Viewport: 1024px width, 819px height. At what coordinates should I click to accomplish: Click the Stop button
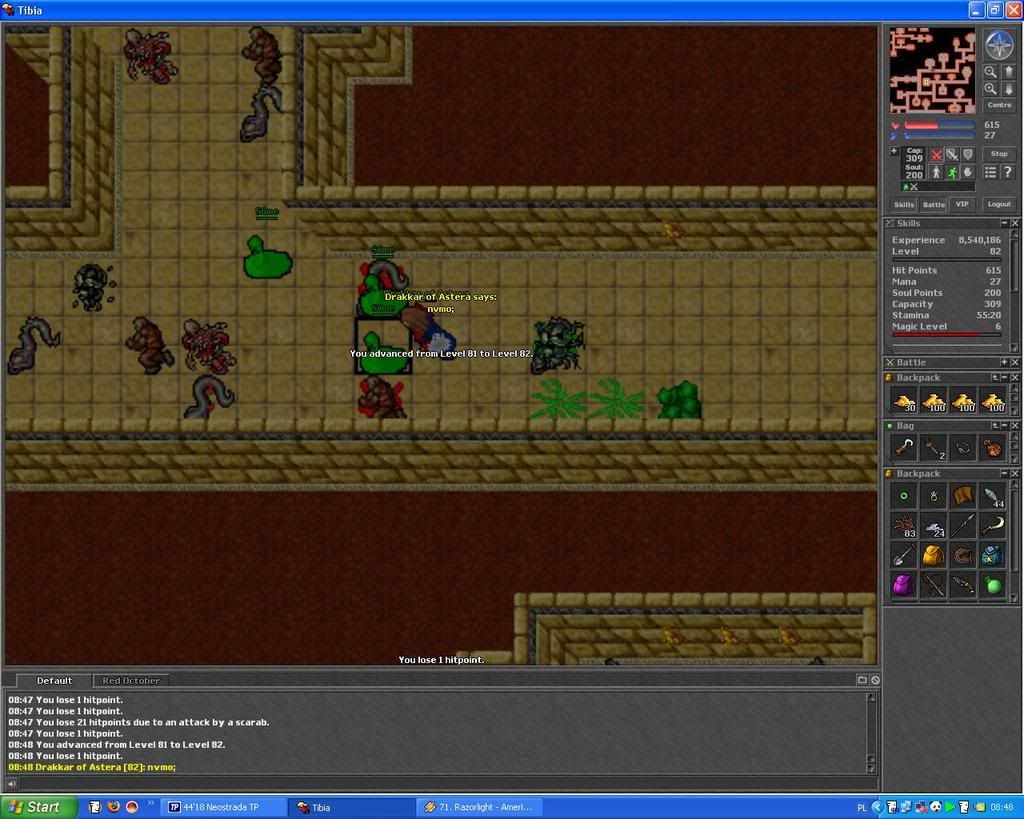point(999,154)
